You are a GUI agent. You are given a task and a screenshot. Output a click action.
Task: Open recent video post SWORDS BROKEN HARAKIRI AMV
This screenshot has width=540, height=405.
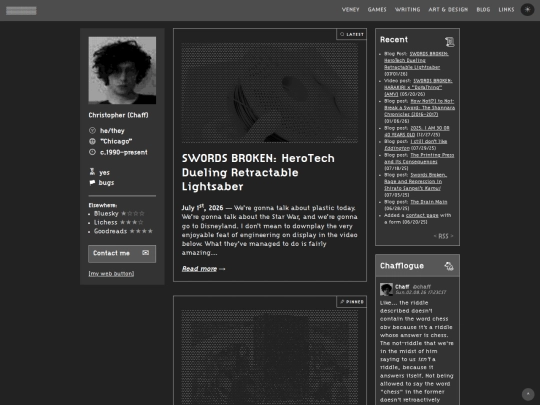(418, 87)
